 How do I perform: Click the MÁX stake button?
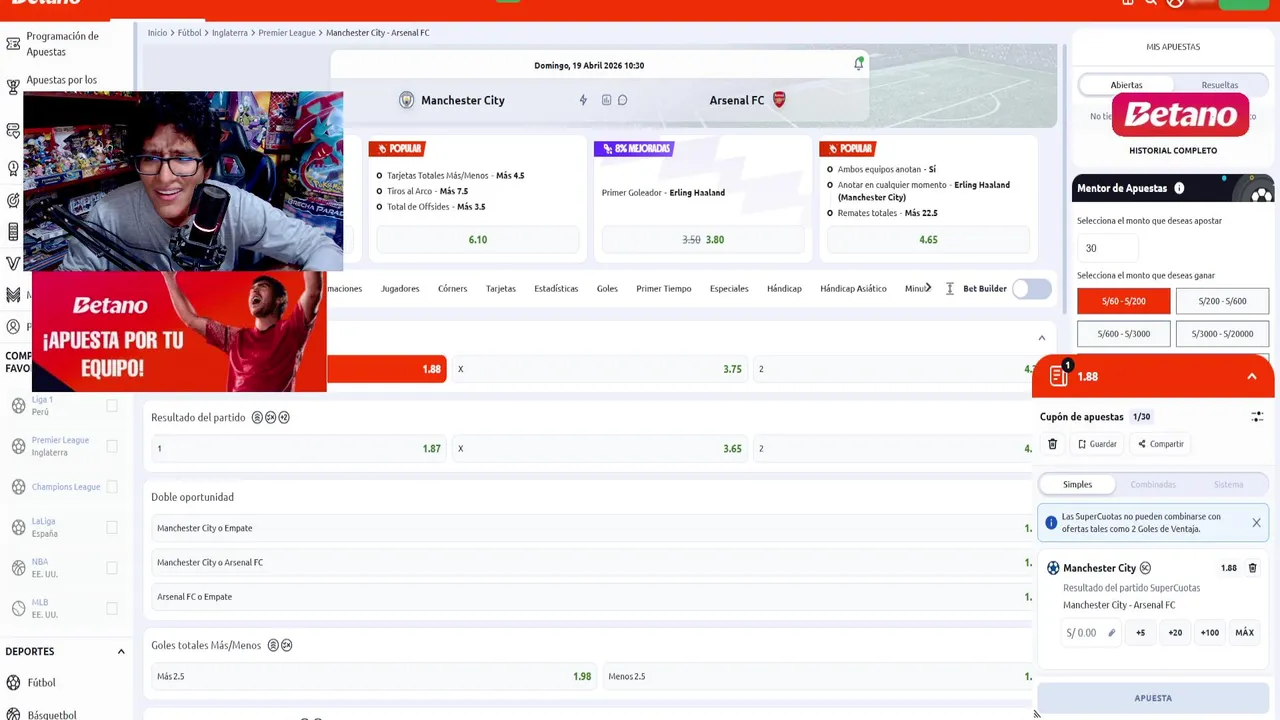pyautogui.click(x=1244, y=633)
